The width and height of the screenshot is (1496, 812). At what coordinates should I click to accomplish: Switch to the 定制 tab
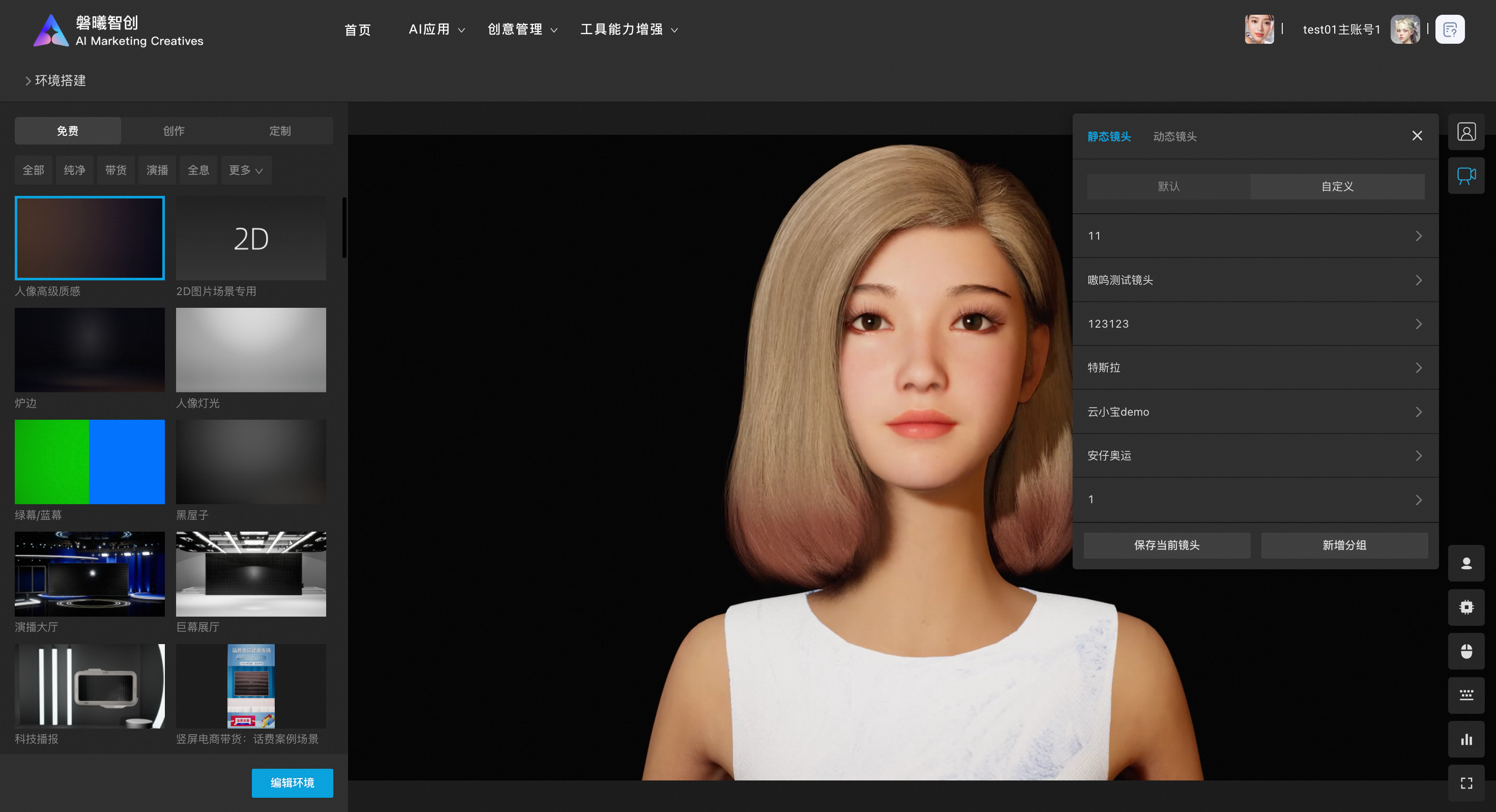click(x=280, y=131)
